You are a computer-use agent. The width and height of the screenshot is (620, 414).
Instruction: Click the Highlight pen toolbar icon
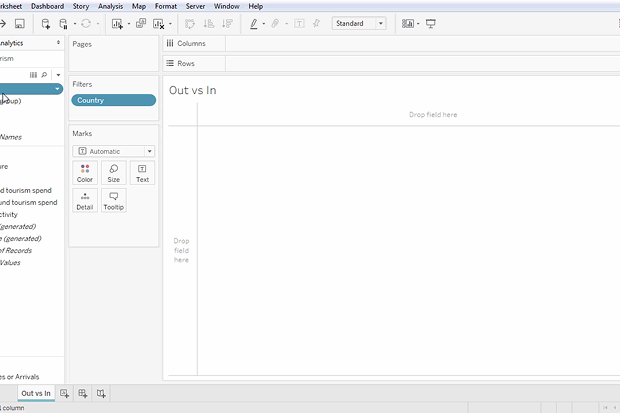coord(253,23)
